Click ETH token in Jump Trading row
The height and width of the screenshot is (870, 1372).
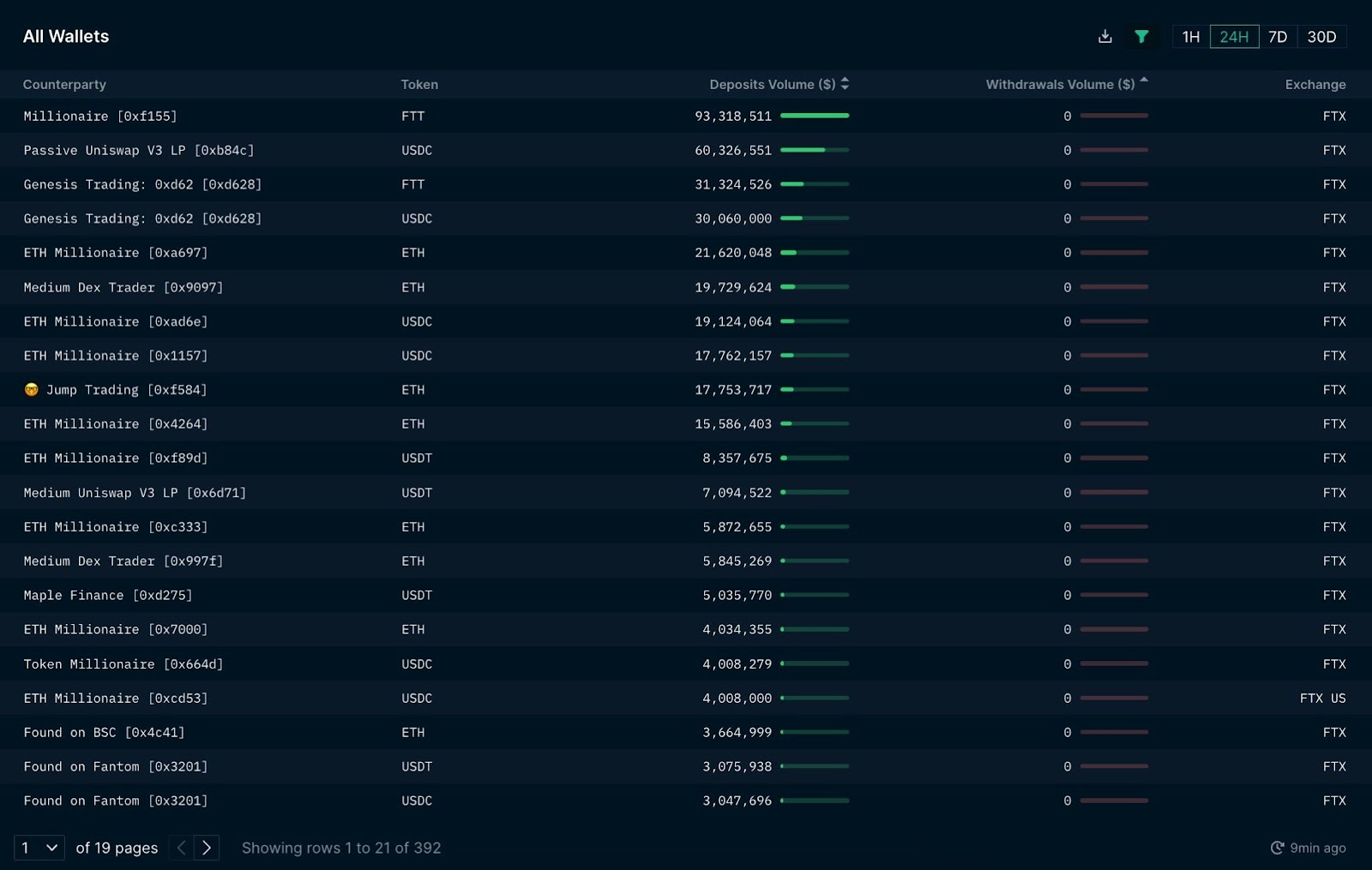pyautogui.click(x=413, y=390)
